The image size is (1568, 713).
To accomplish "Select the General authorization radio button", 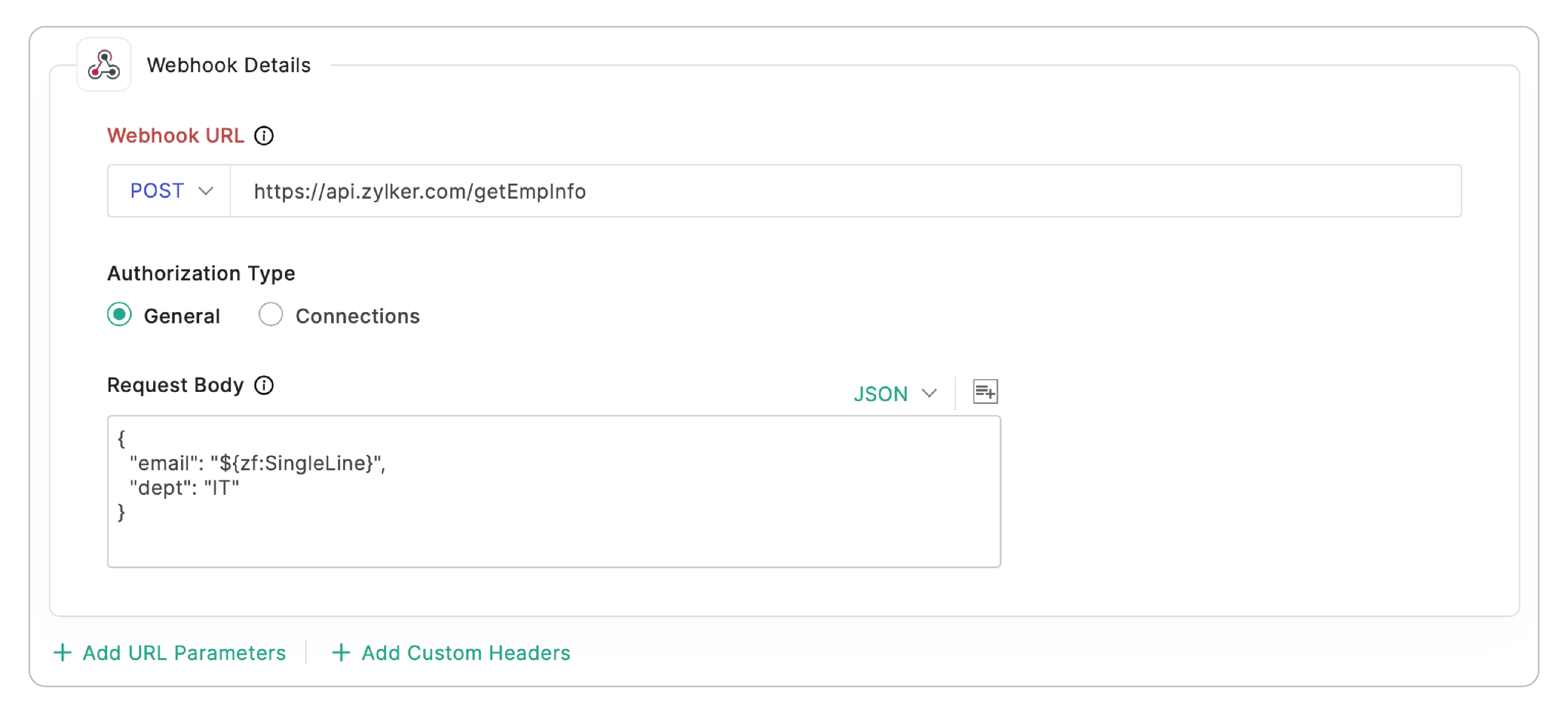I will pos(119,315).
